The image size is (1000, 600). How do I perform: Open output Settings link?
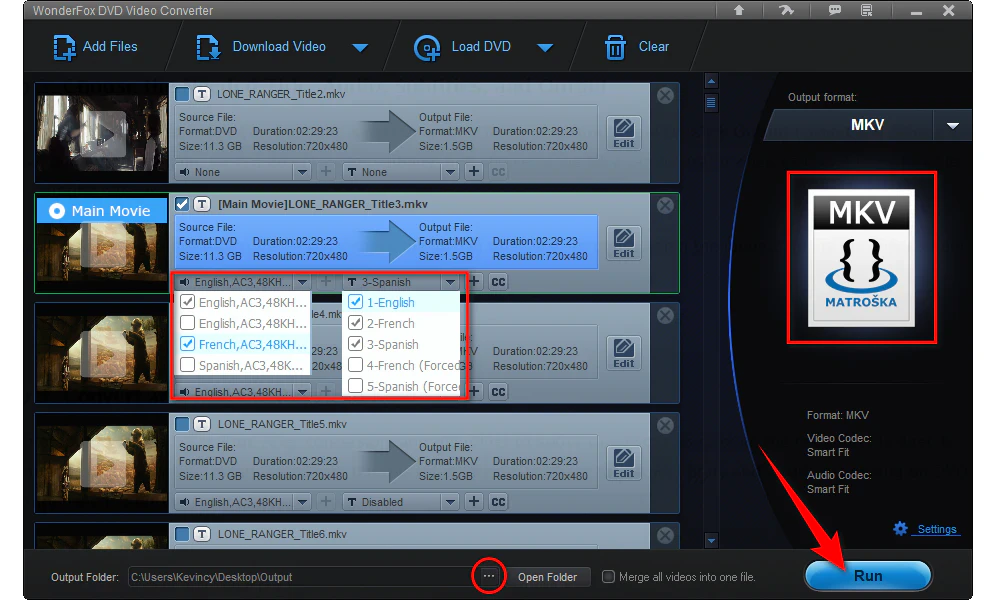(936, 529)
